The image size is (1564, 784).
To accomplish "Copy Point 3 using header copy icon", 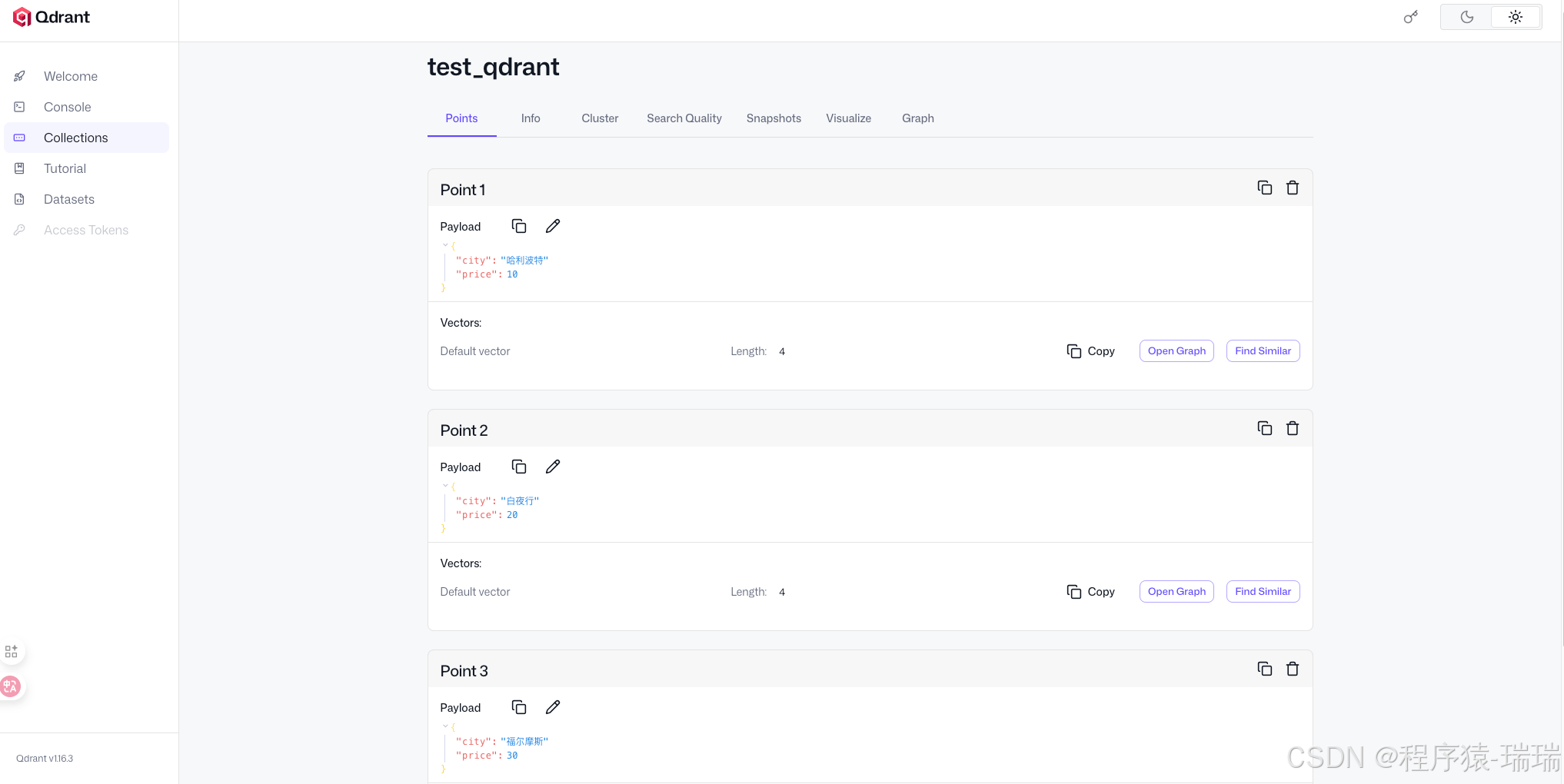I will point(1264,669).
